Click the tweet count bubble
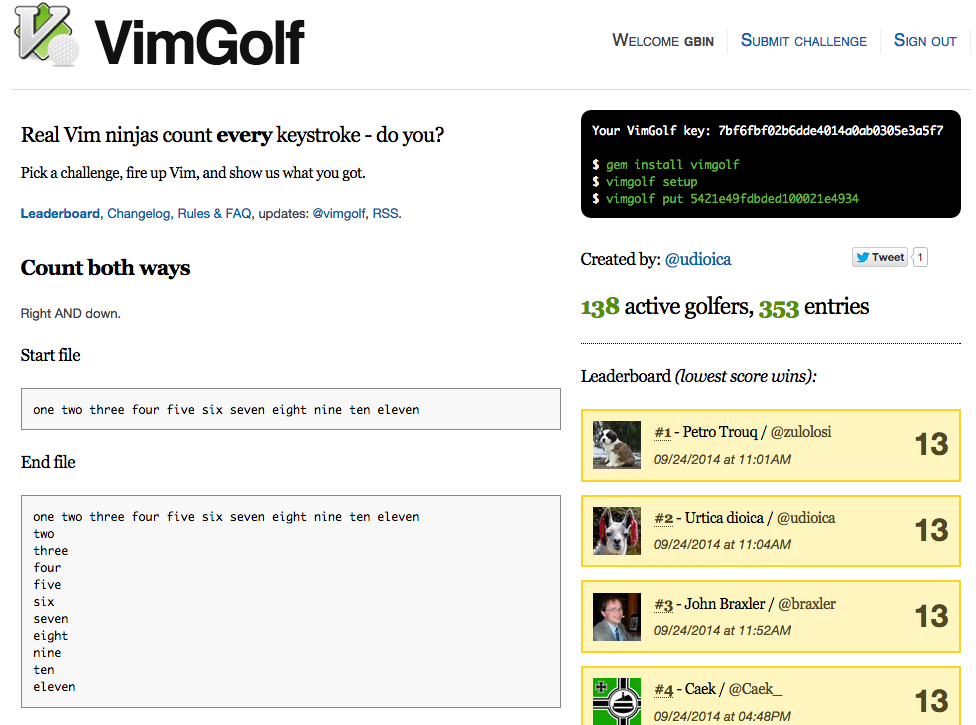Viewport: 976px width, 725px height. tap(920, 257)
